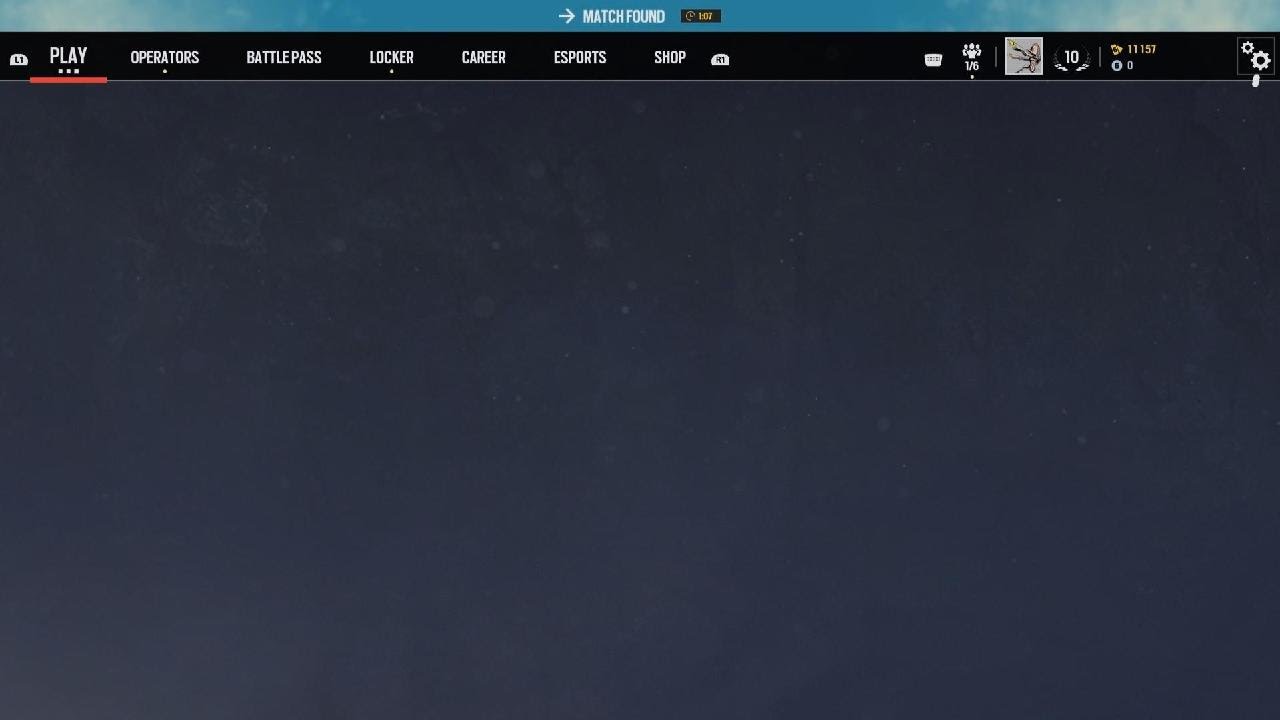Open the Career tab
Viewport: 1280px width, 720px height.
(x=483, y=57)
